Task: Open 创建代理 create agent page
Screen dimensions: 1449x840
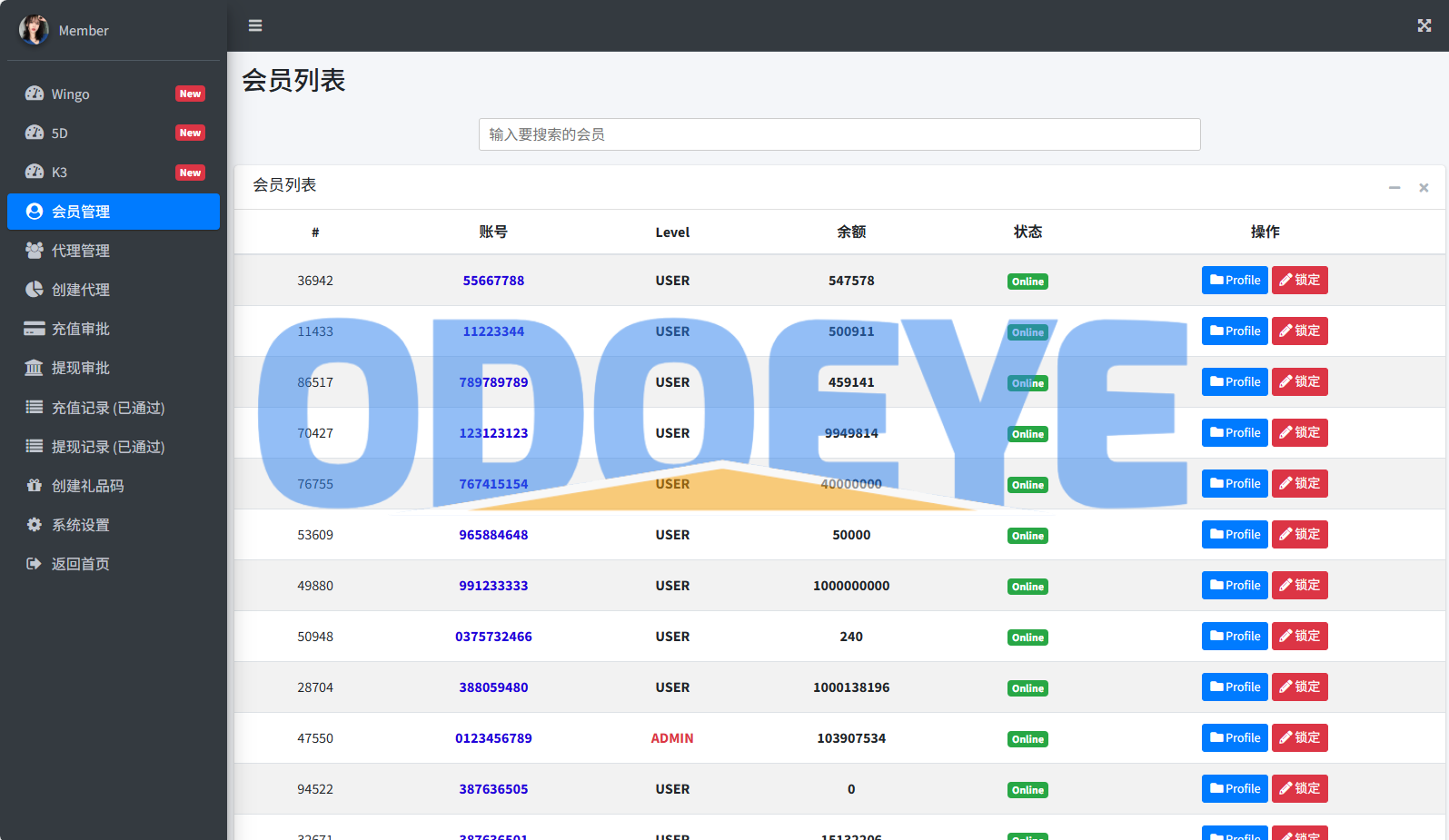Action: point(81,290)
